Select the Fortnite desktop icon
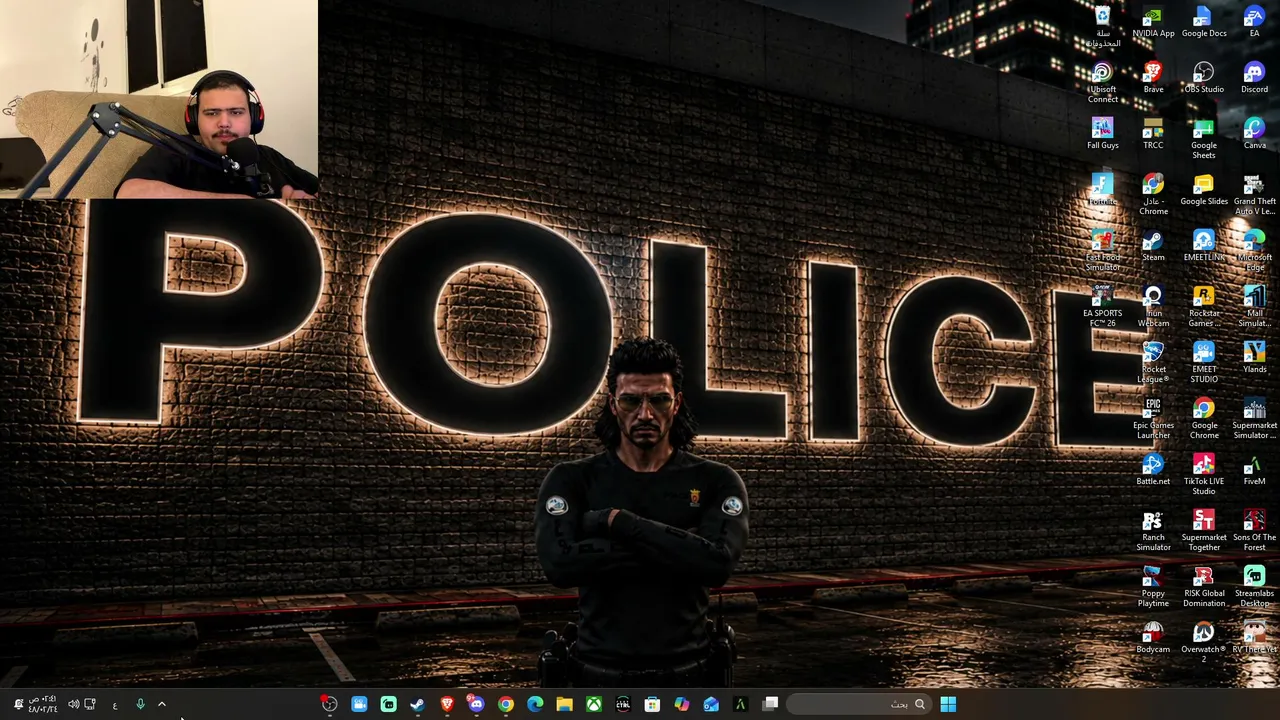This screenshot has height=720, width=1280. tap(1103, 190)
